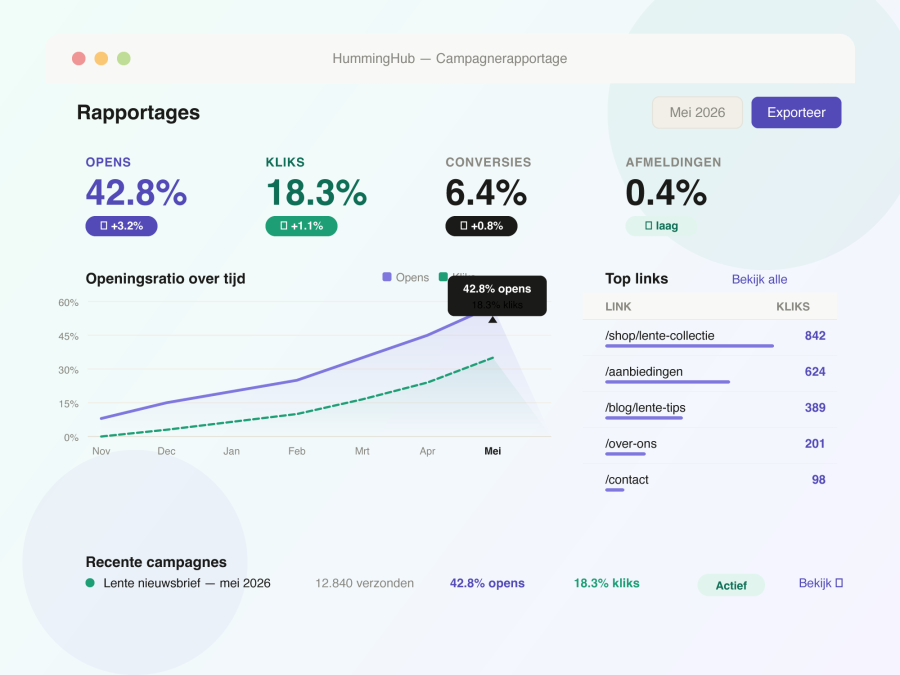
Task: Sort by the LINK column header
Action: click(x=618, y=307)
